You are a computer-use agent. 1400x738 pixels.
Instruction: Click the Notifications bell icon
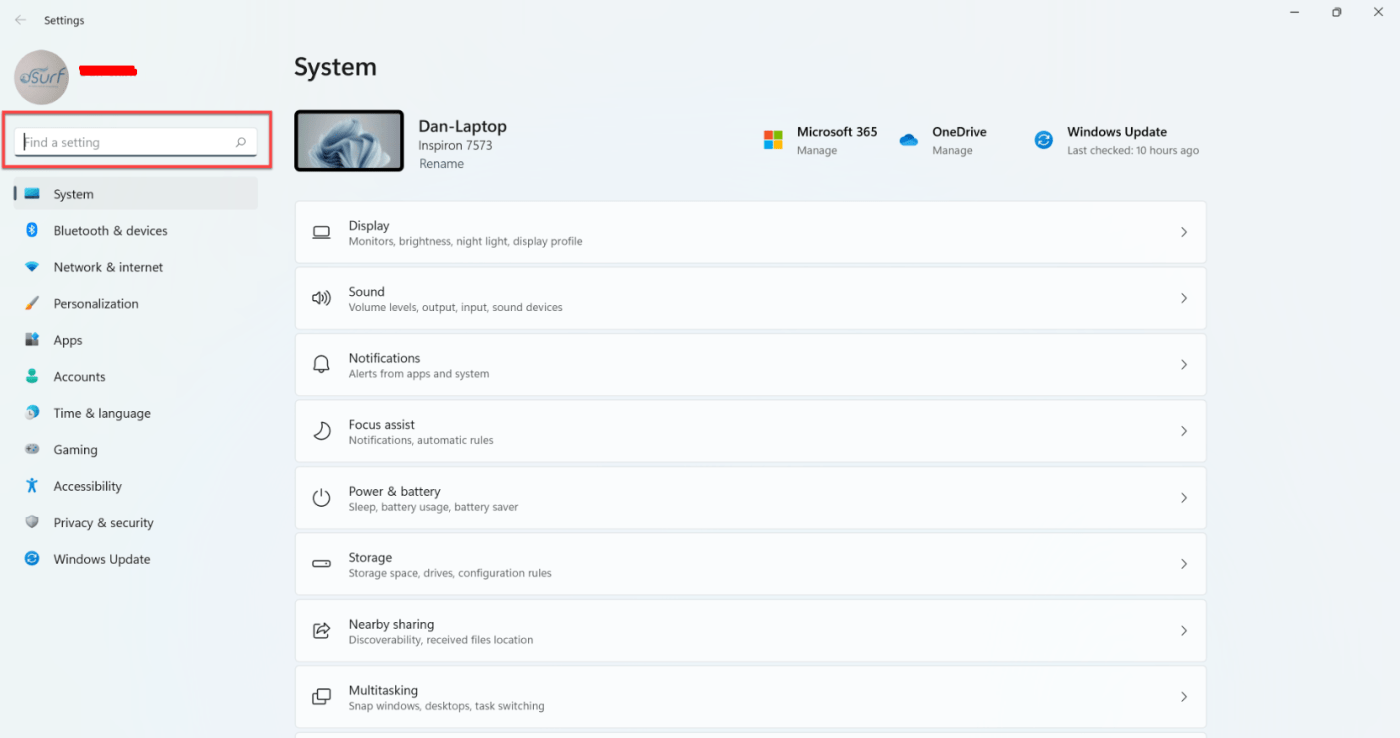point(321,365)
